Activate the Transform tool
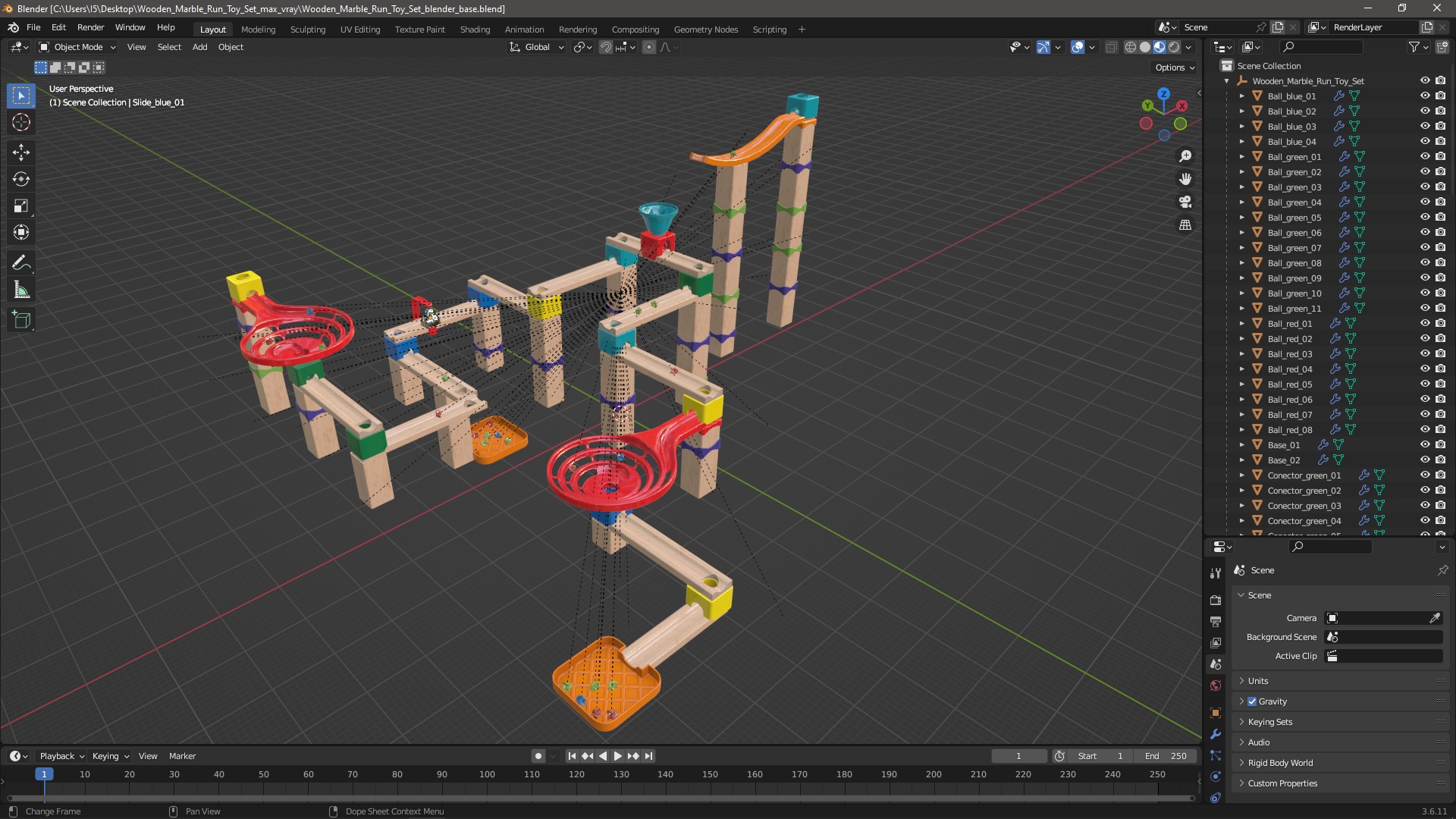 pos(21,232)
